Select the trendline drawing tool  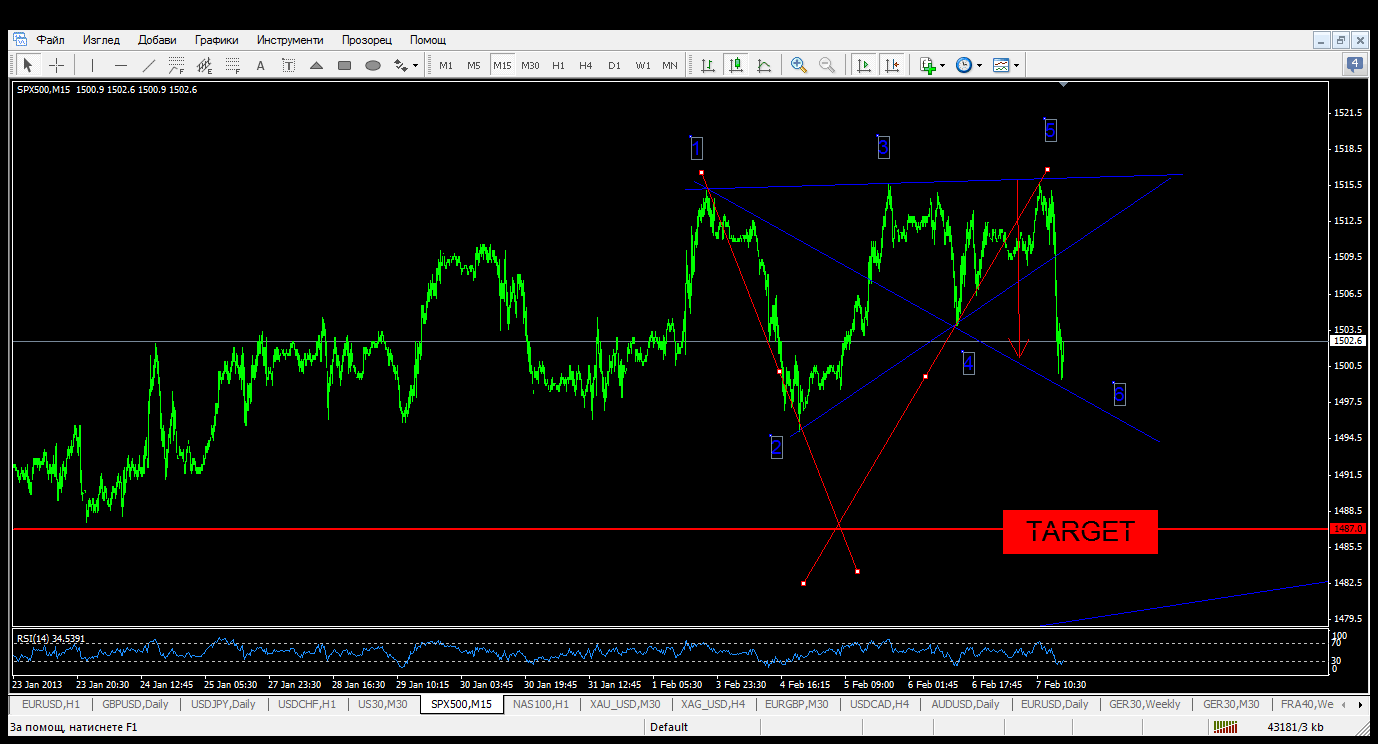[149, 65]
